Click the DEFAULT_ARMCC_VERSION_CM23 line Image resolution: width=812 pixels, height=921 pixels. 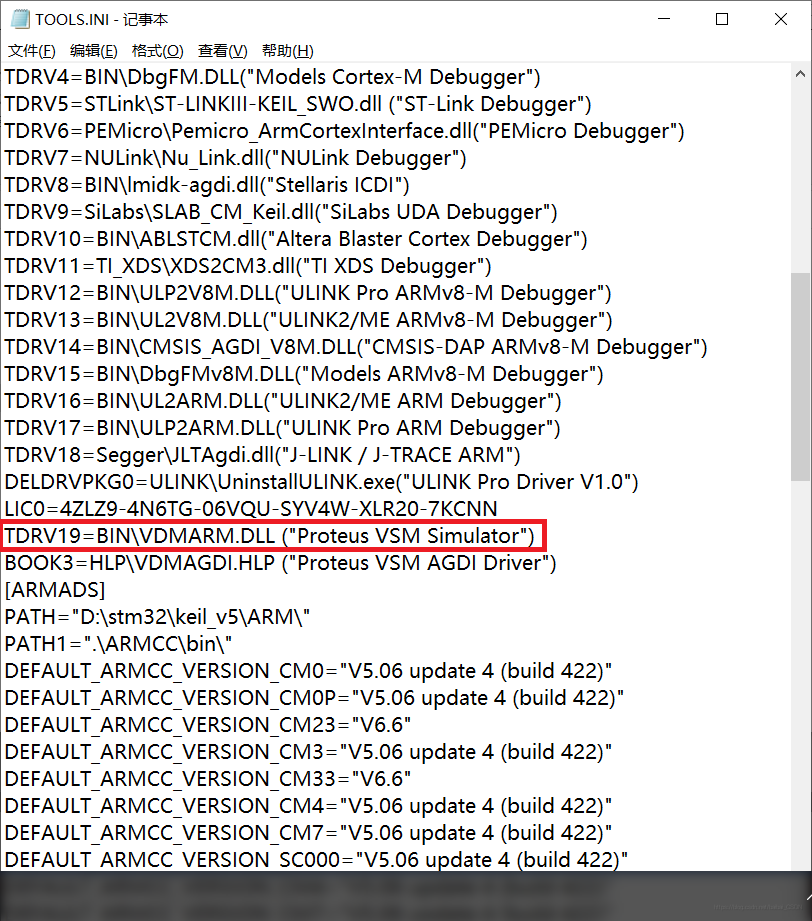(208, 725)
